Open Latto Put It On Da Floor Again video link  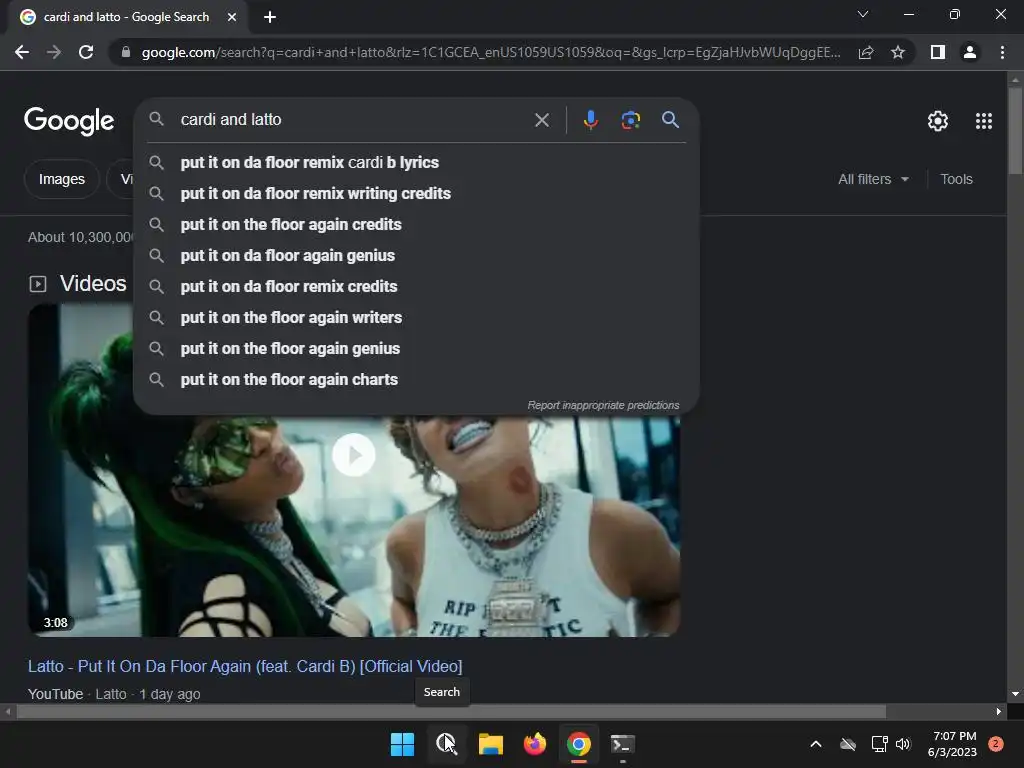tap(245, 666)
